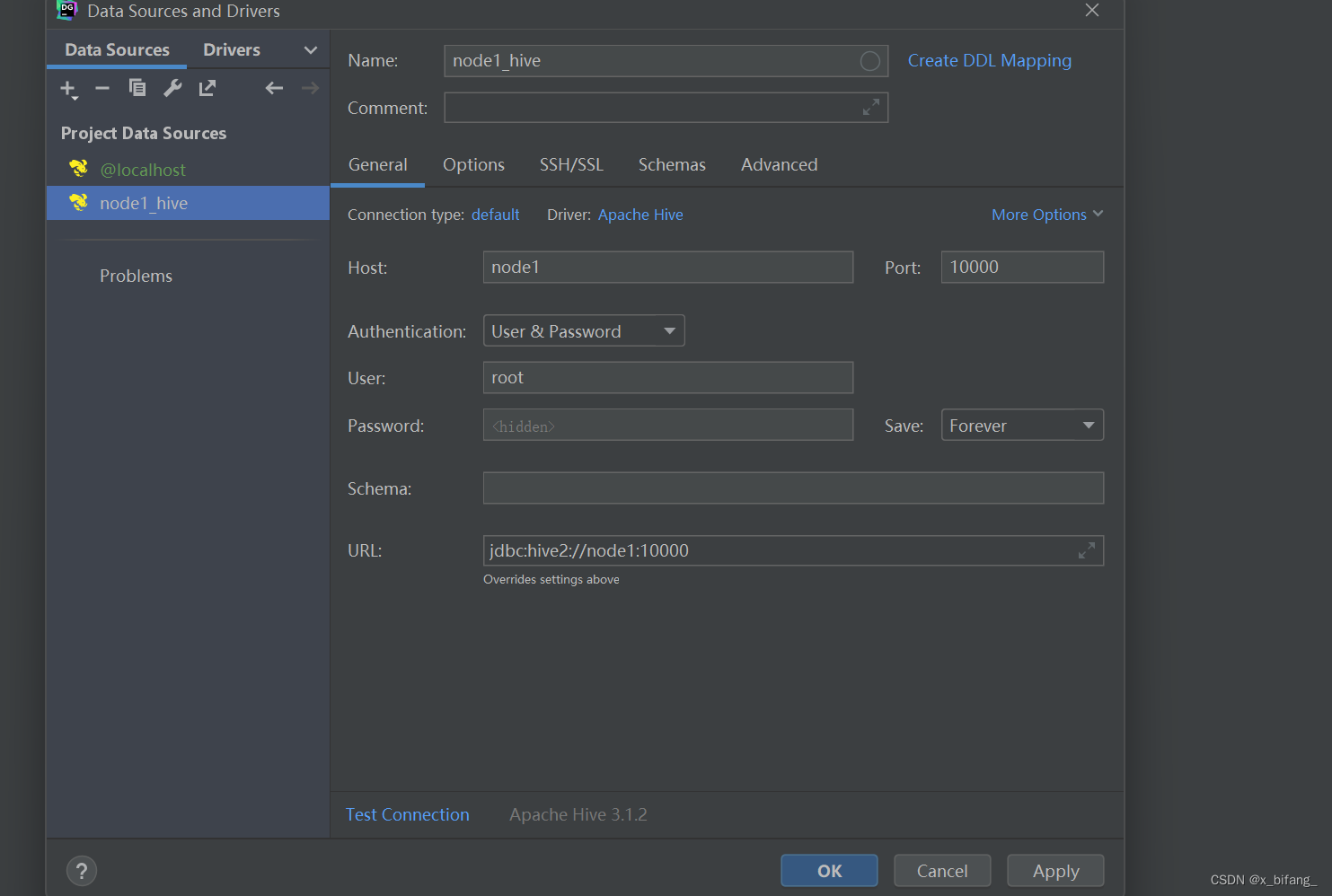Click Apache Hive 3.1.2 version text
This screenshot has height=896, width=1332.
578,814
